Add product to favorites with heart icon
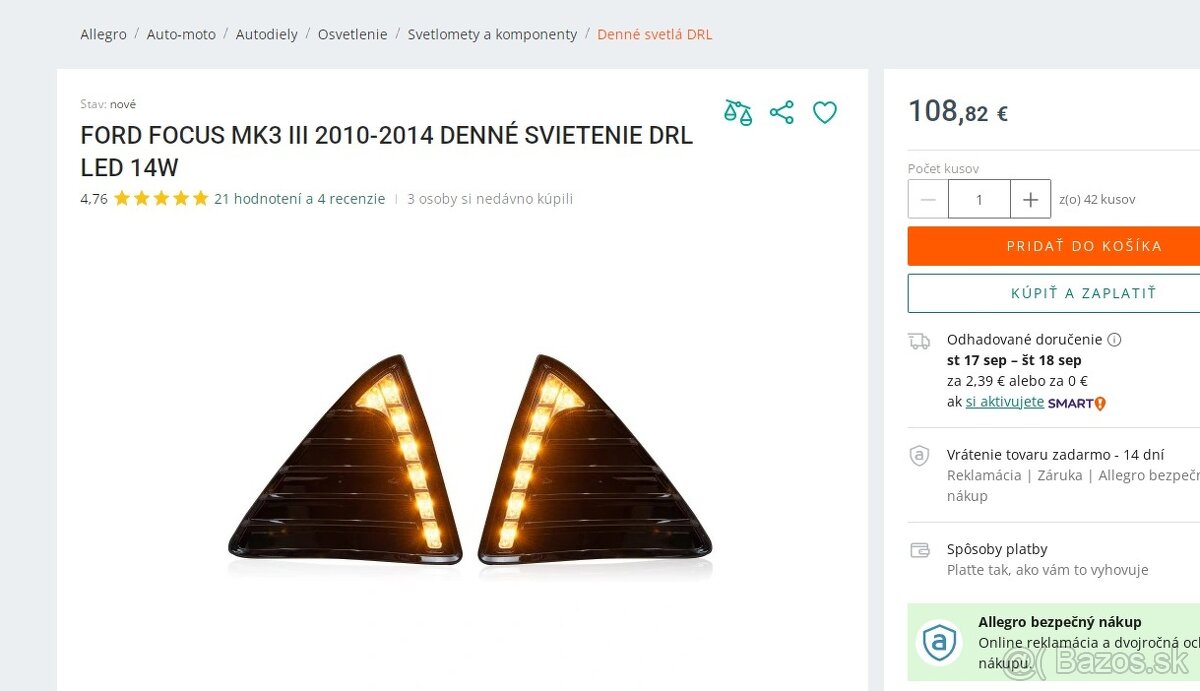 [825, 112]
